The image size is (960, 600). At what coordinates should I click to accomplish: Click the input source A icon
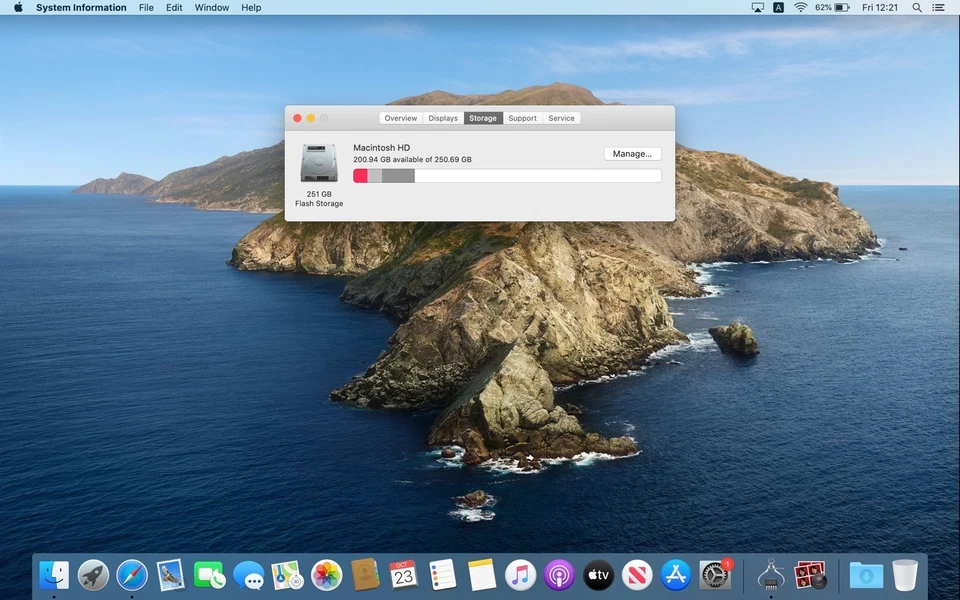coord(778,7)
